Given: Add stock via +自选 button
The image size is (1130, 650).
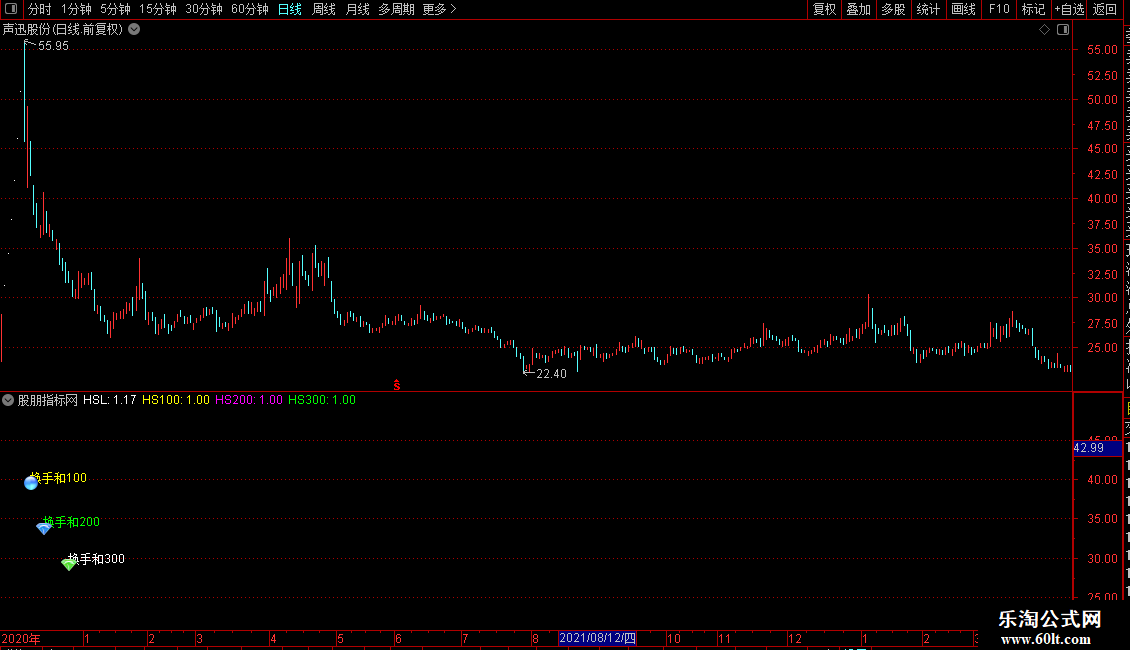Looking at the screenshot, I should pyautogui.click(x=1069, y=9).
